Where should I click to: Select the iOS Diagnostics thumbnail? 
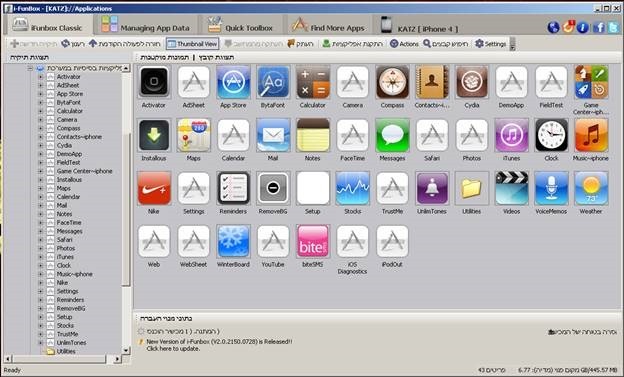pyautogui.click(x=353, y=241)
